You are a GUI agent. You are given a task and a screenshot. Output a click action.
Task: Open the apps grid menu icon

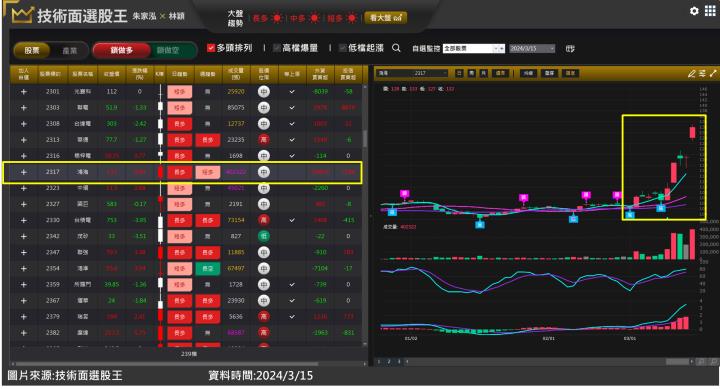[x=710, y=11]
